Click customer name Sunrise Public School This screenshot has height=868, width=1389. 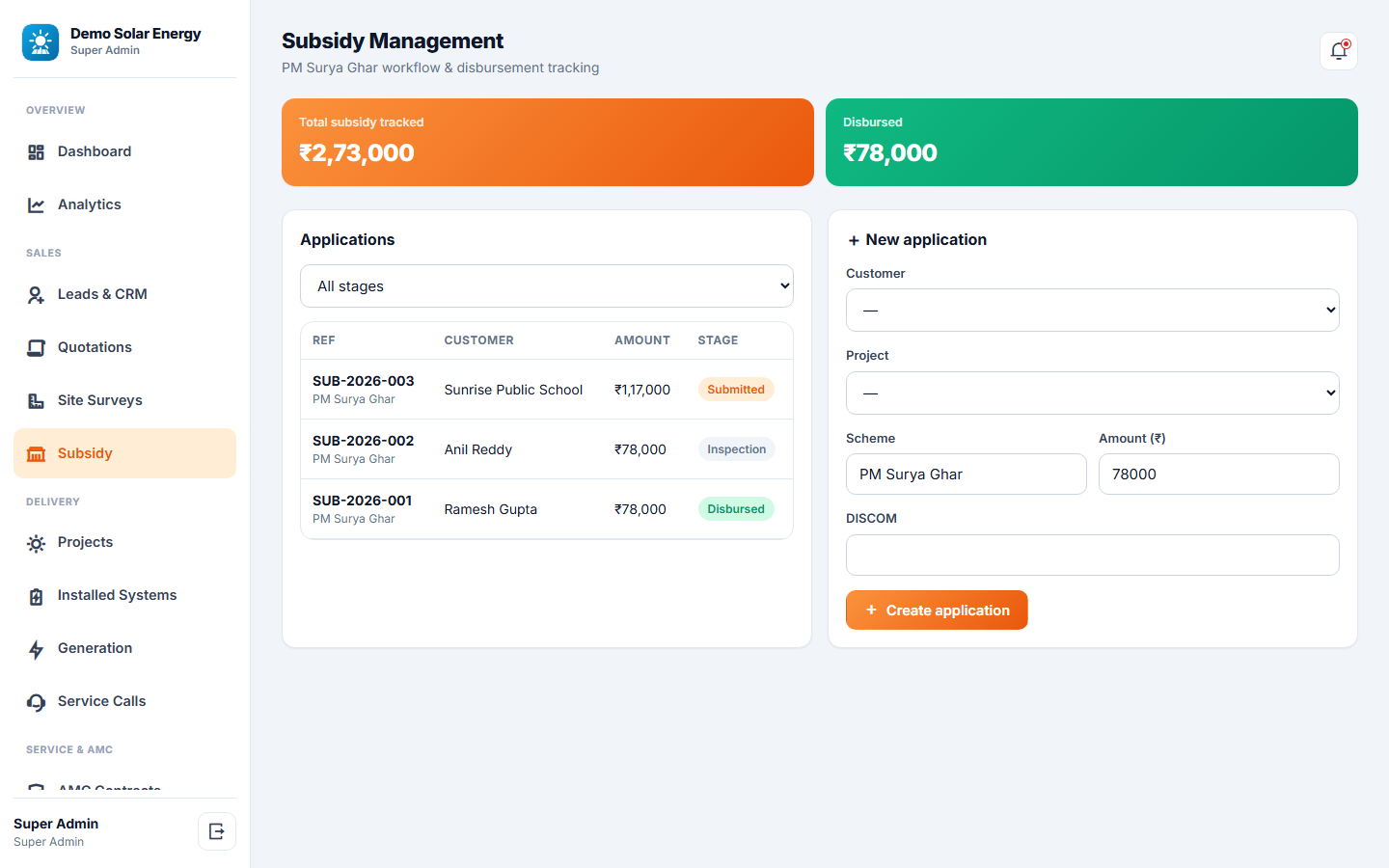click(513, 390)
